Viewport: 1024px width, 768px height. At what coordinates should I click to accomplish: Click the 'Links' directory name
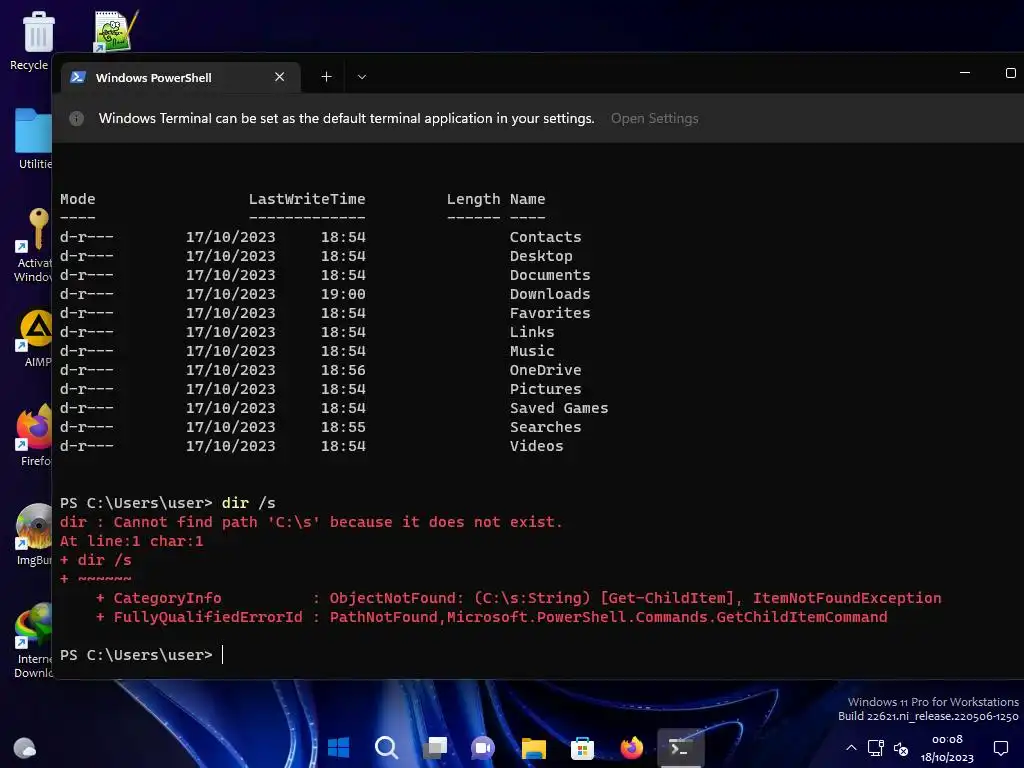pyautogui.click(x=532, y=332)
